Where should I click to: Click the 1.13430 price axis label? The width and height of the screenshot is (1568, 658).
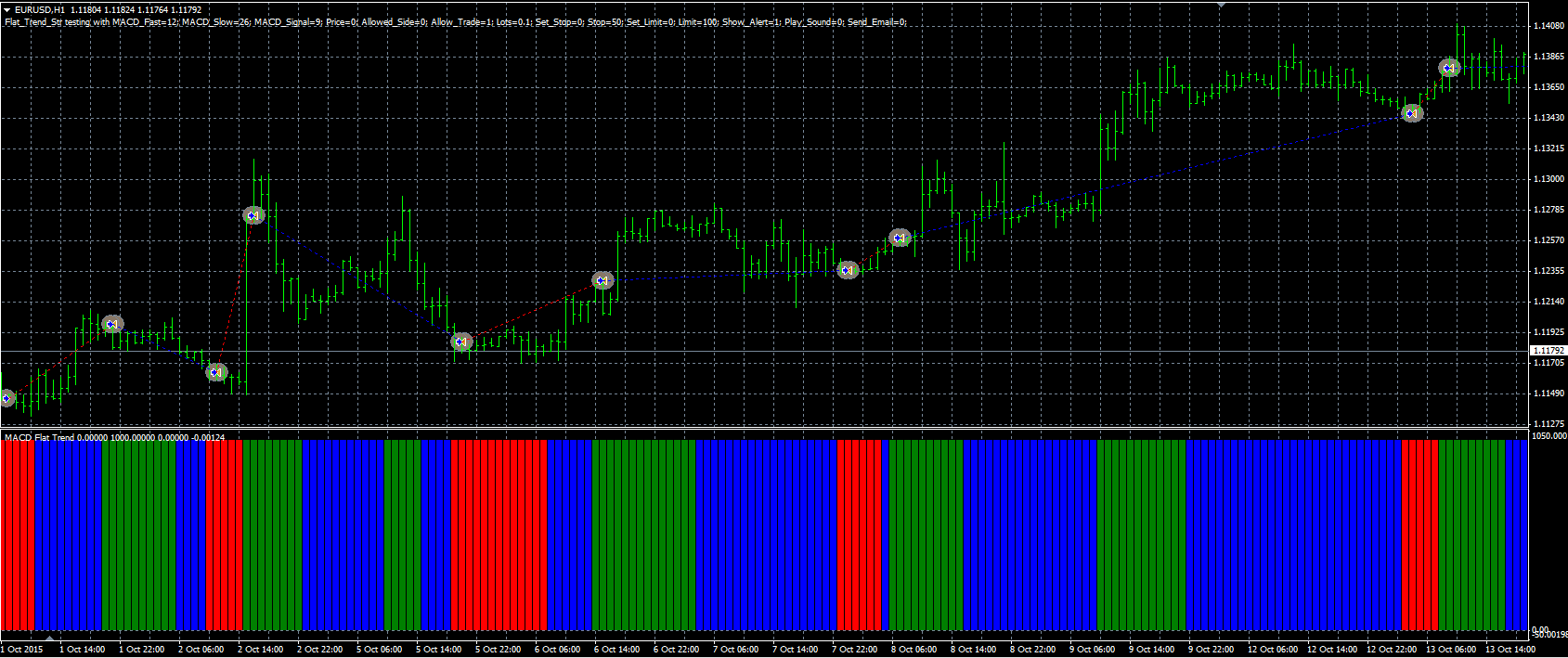click(1549, 118)
